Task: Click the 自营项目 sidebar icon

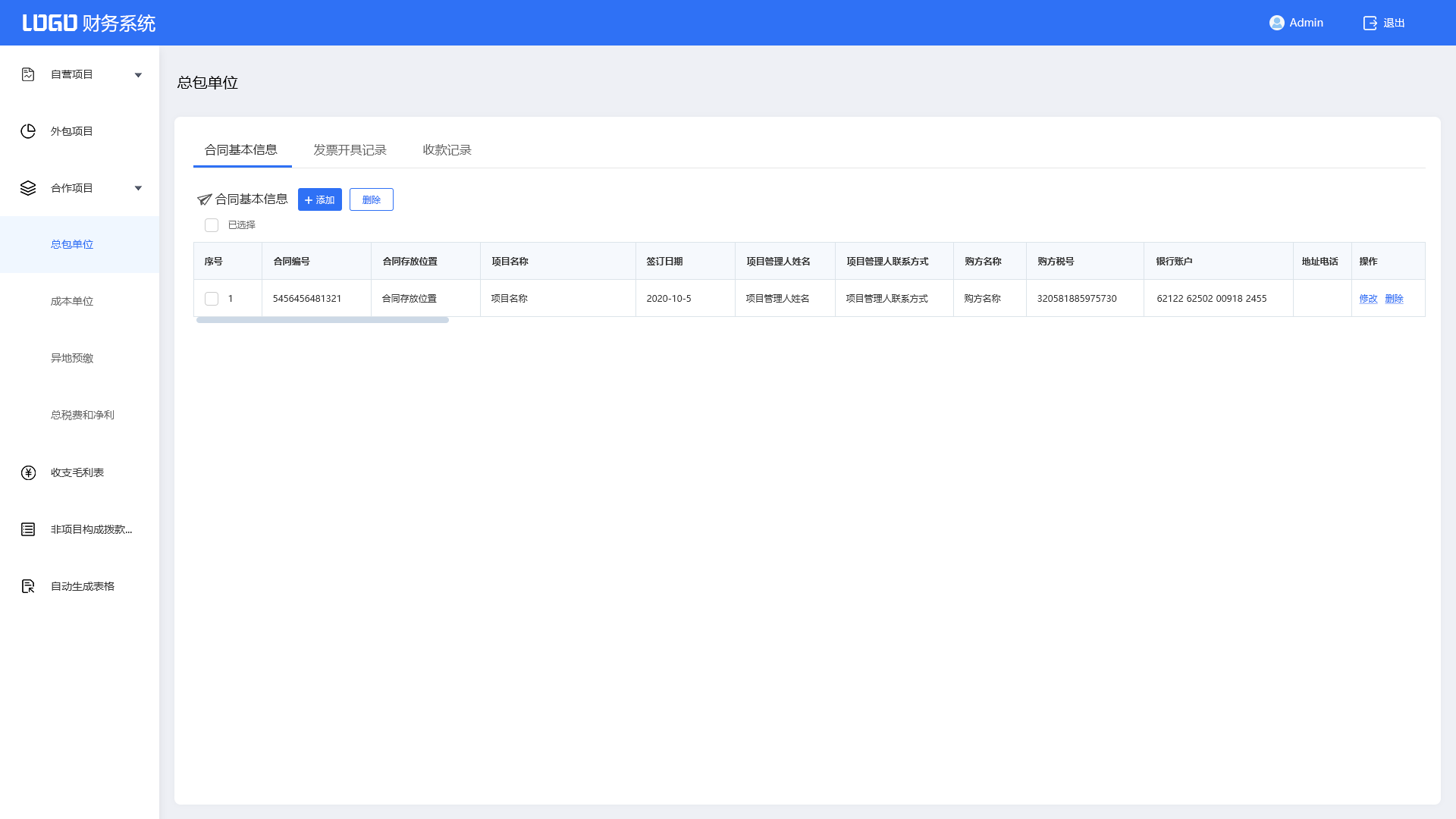Action: (28, 74)
